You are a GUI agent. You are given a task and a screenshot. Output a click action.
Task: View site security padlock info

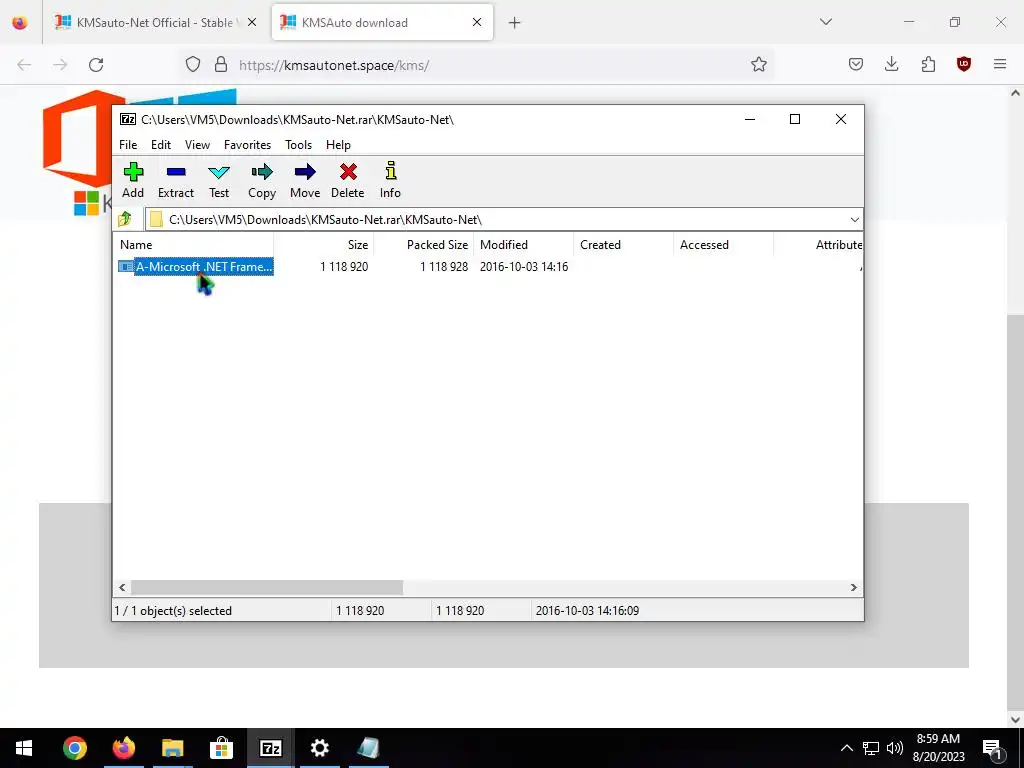(x=221, y=65)
